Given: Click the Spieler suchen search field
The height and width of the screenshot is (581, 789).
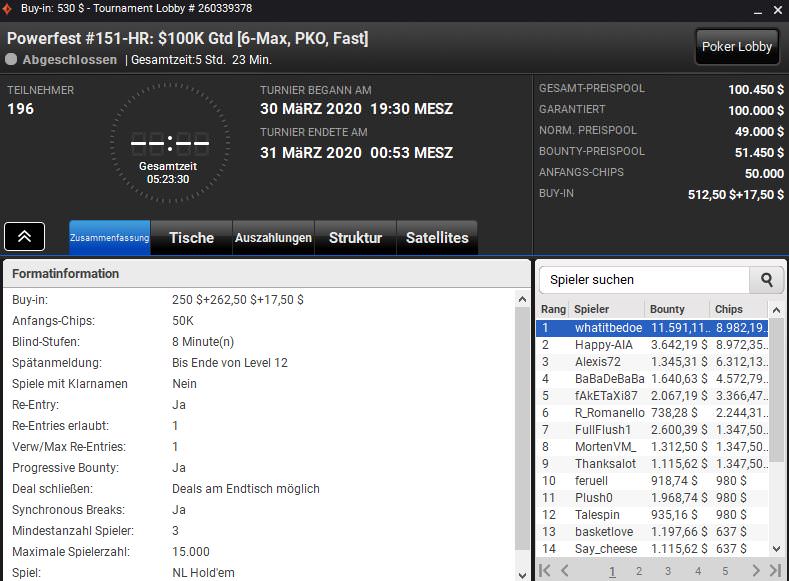Looking at the screenshot, I should (x=645, y=280).
